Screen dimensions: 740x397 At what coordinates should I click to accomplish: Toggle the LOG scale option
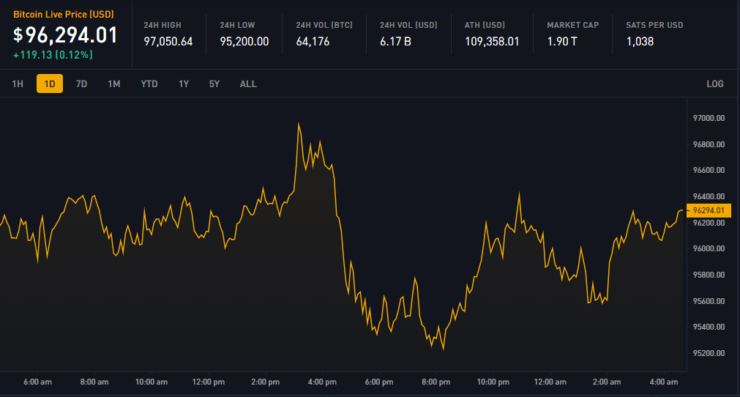click(x=715, y=84)
